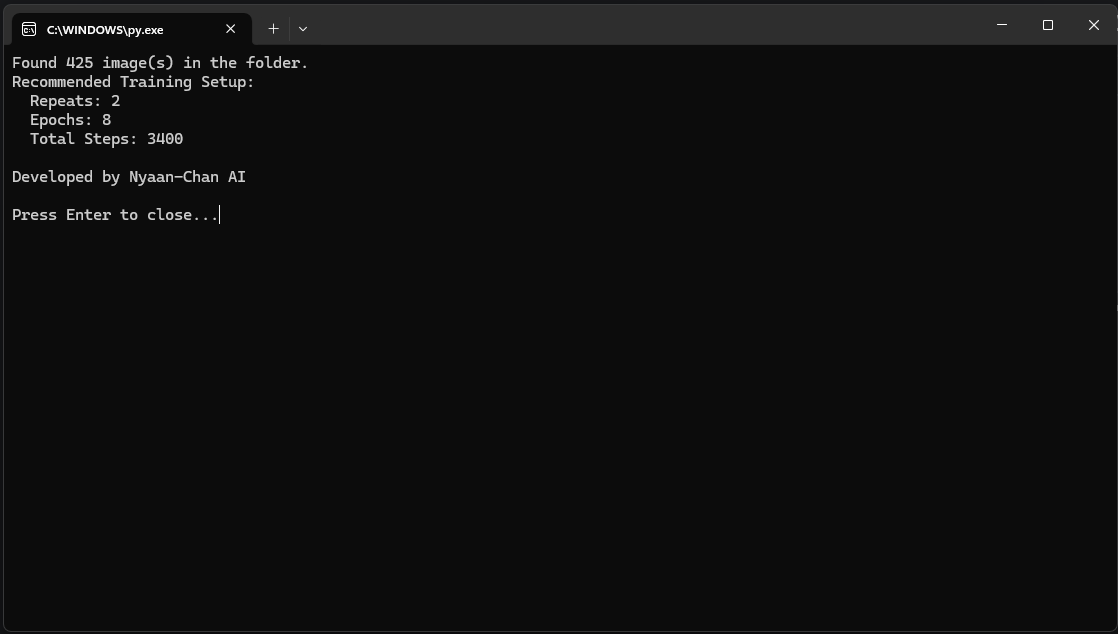Viewport: 1118px width, 634px height.
Task: Click the "Total Steps: 3400" line
Action: tap(106, 139)
